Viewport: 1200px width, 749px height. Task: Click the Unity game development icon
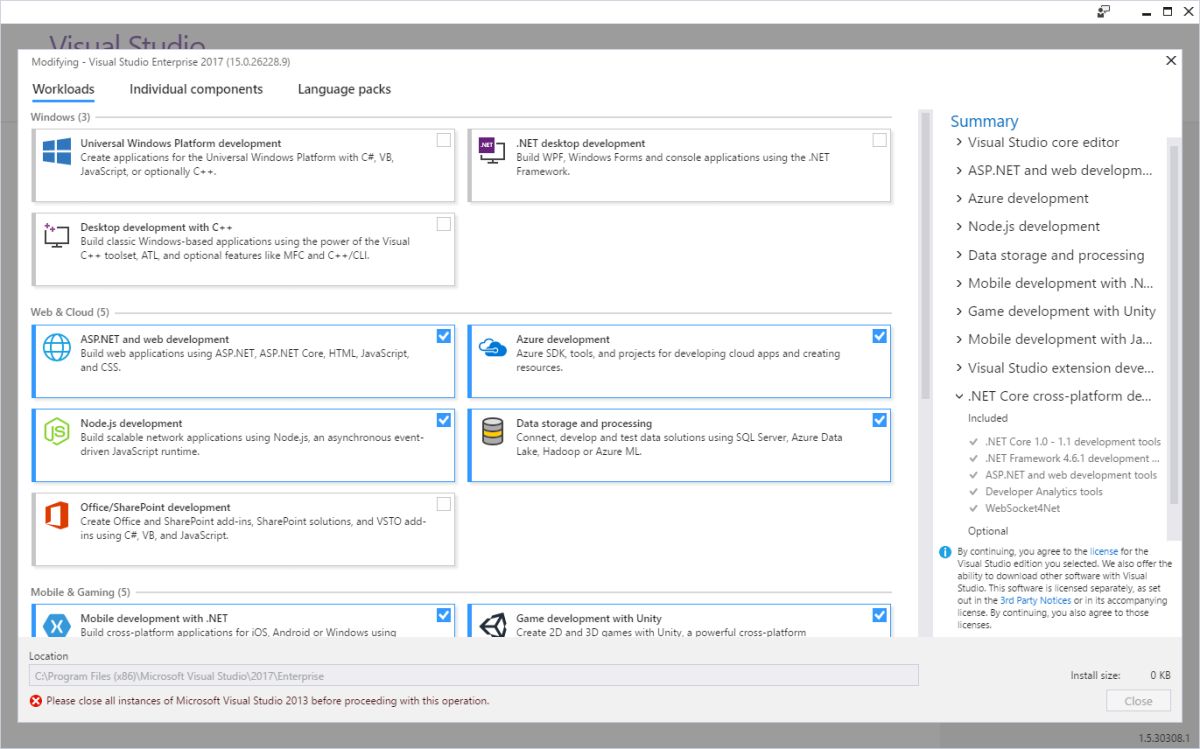click(492, 626)
